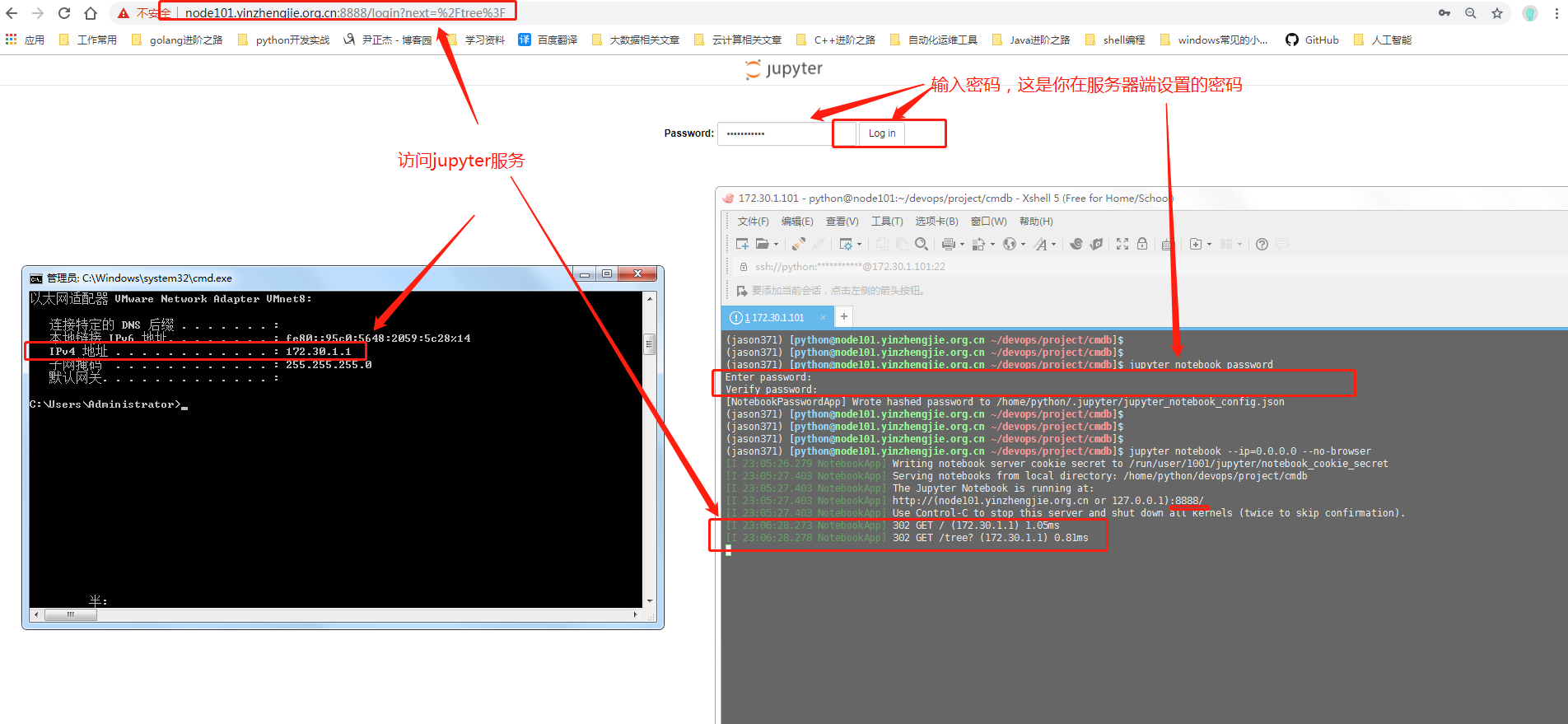Click the Xshell ssh address bar
The width and height of the screenshot is (1568, 724).
pyautogui.click(x=850, y=267)
